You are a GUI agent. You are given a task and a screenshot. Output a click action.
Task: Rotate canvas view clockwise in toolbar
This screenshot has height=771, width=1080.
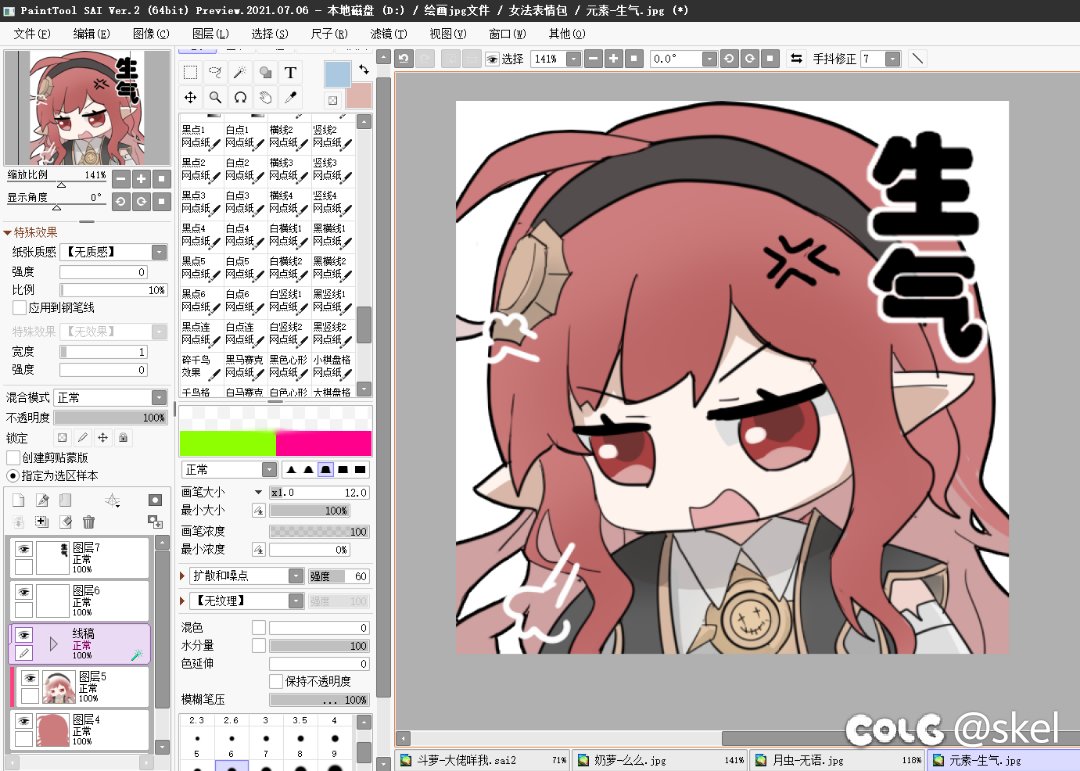click(750, 59)
